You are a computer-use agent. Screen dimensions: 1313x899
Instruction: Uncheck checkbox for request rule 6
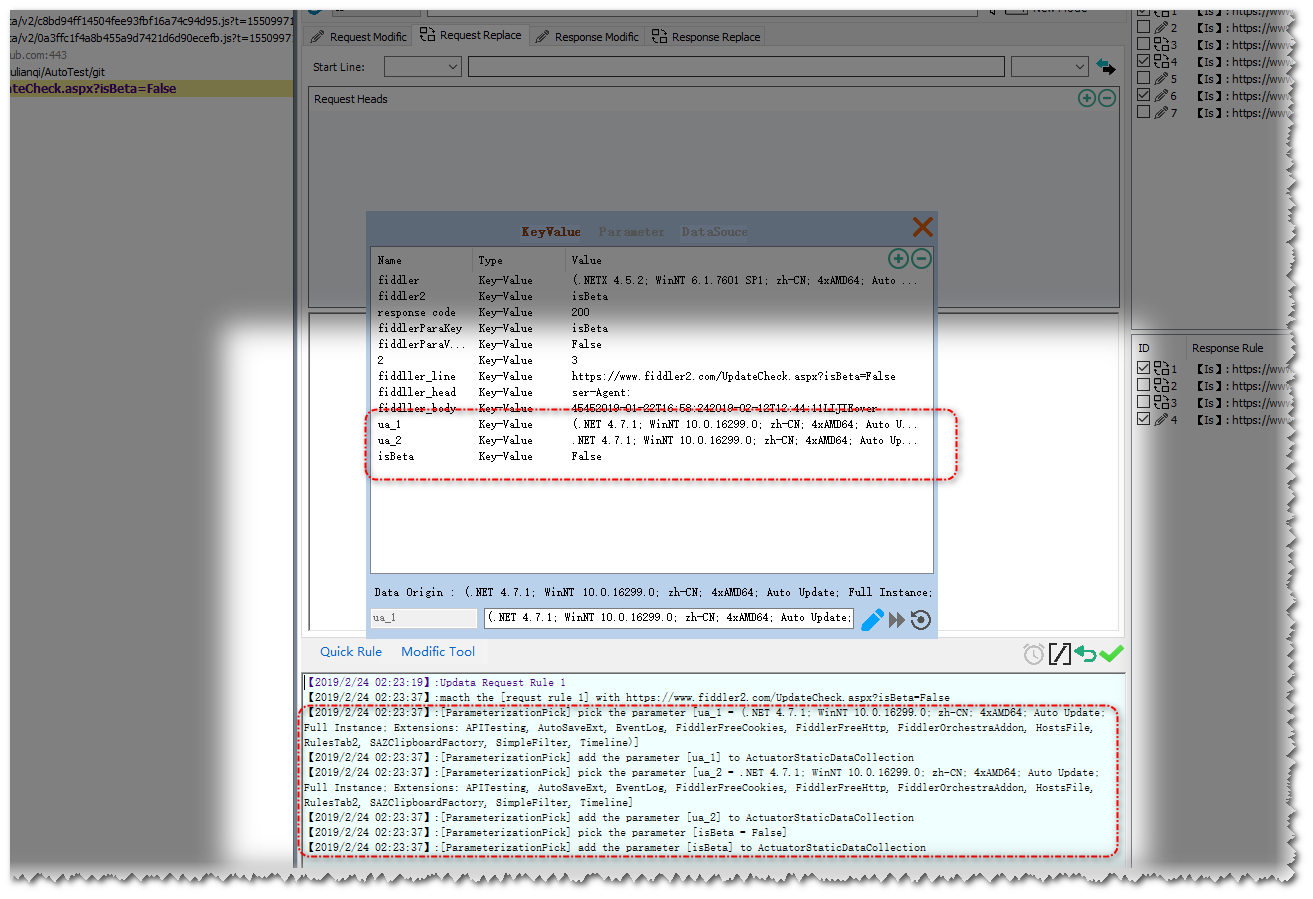[1144, 96]
